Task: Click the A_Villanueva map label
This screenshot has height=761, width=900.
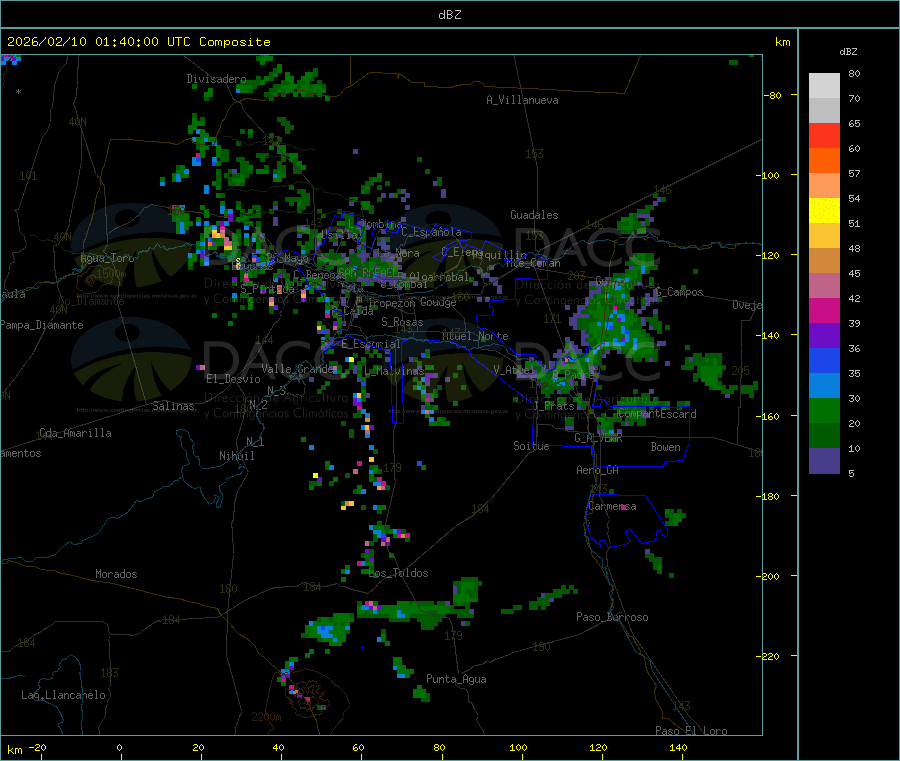Action: [522, 100]
